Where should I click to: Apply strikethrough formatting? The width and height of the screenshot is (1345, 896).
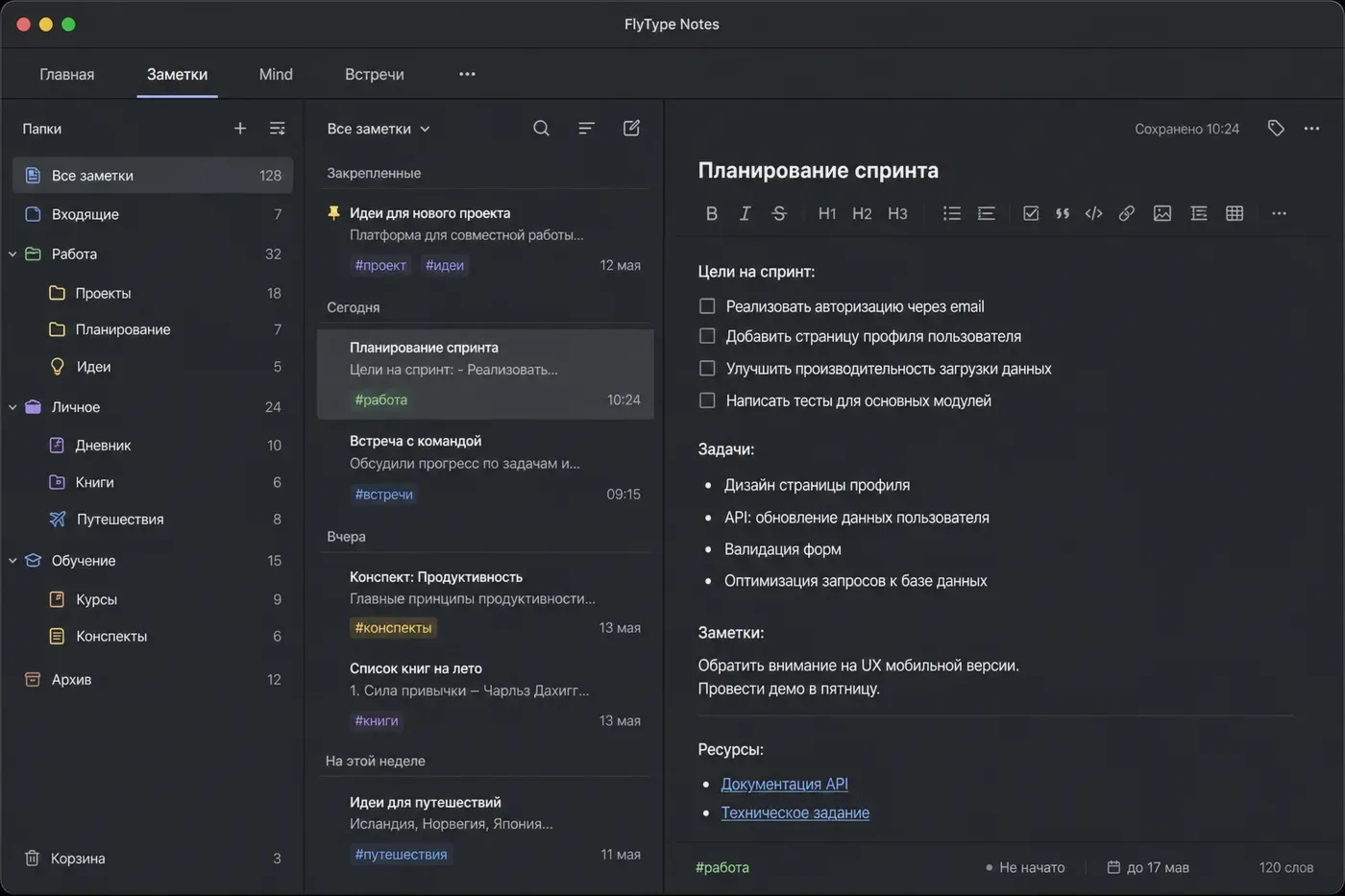tap(779, 213)
